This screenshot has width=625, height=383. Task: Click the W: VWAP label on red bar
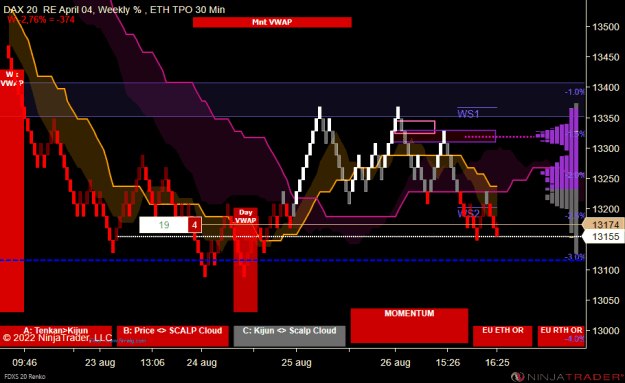coord(12,79)
